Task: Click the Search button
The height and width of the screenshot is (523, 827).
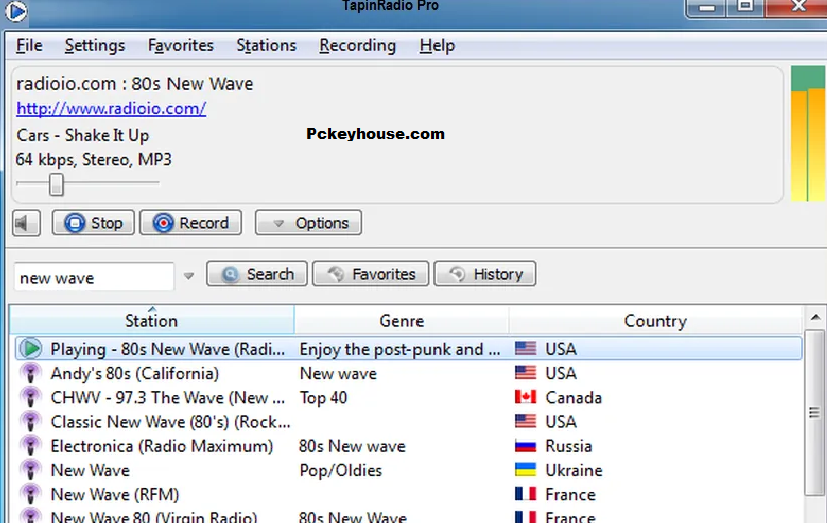Action: coord(257,274)
